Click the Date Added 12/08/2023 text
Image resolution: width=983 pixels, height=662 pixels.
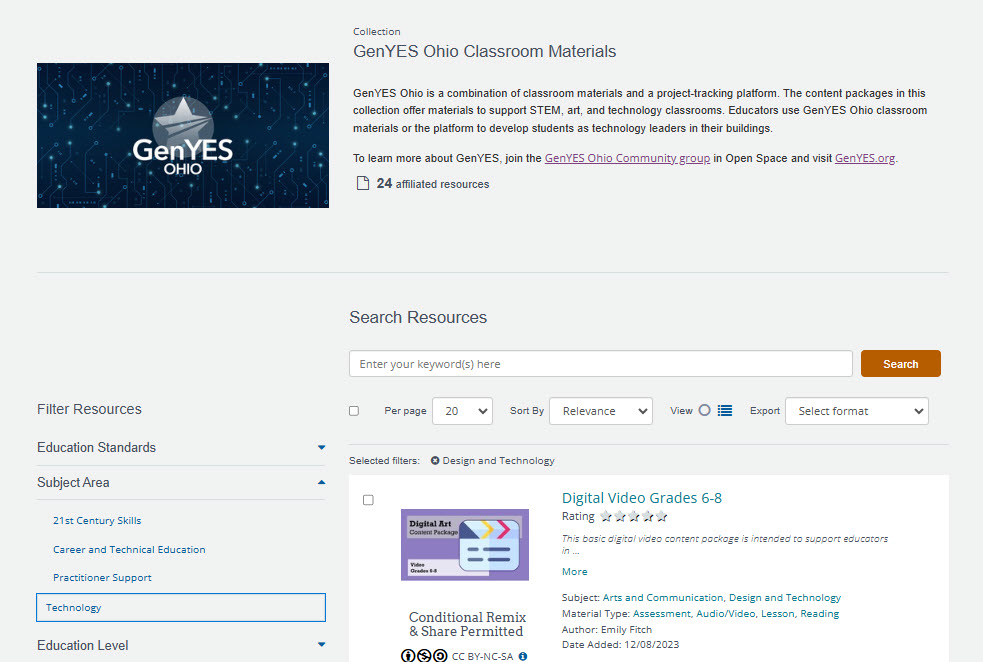[621, 644]
